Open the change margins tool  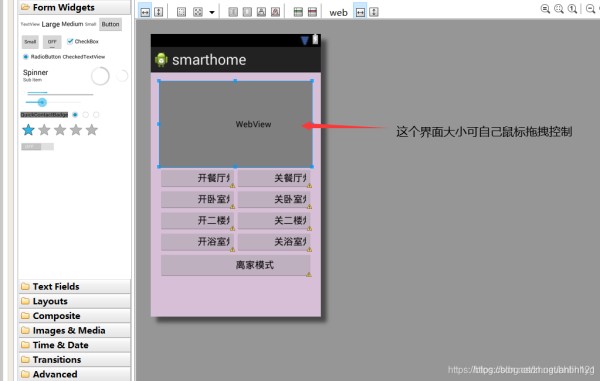click(181, 12)
